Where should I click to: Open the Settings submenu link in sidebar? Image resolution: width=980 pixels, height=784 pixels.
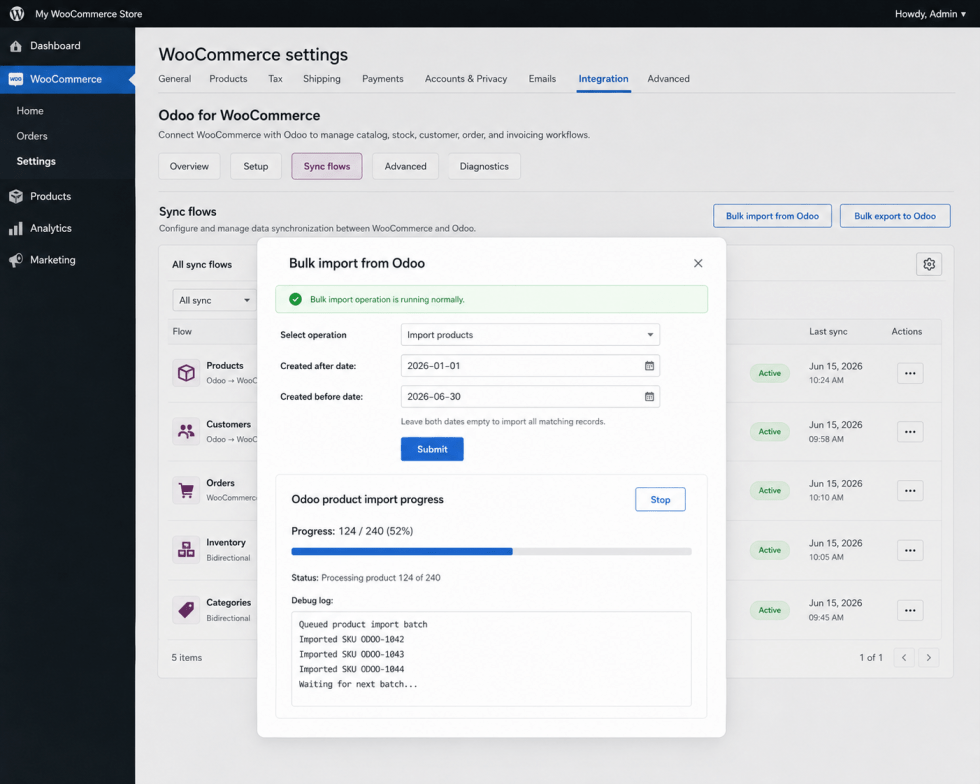[36, 161]
